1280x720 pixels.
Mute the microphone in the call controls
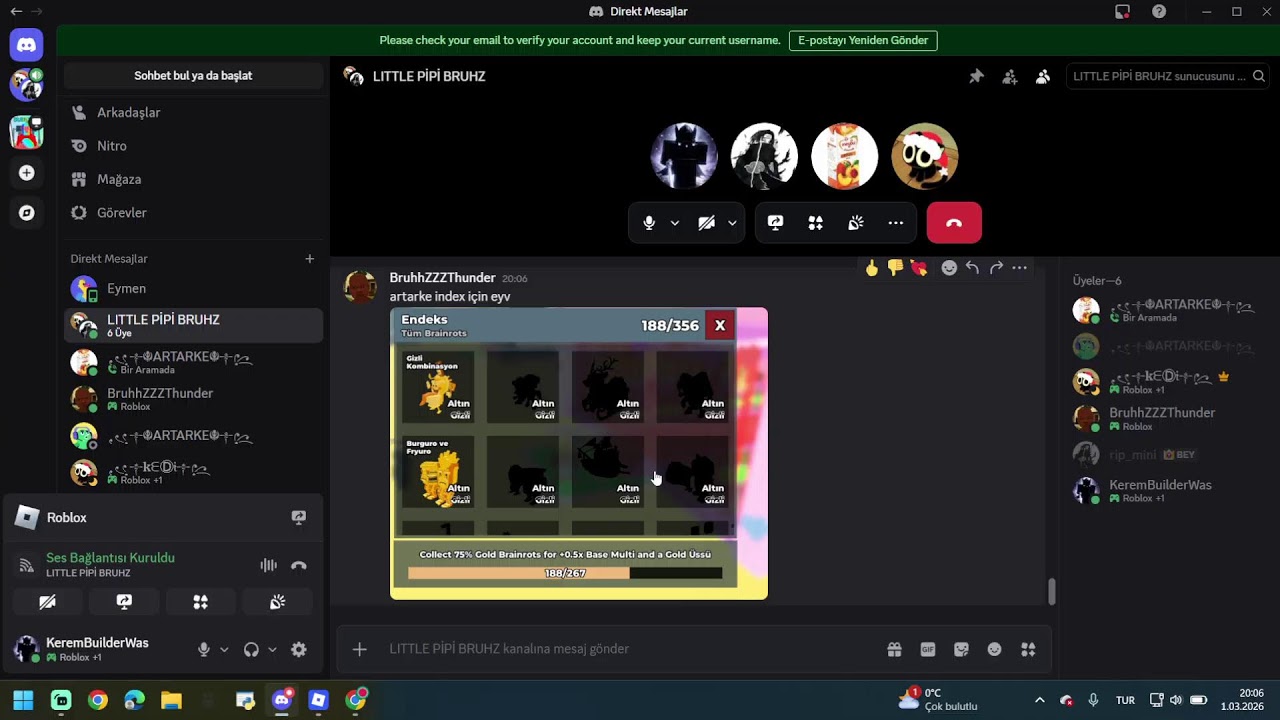[649, 223]
